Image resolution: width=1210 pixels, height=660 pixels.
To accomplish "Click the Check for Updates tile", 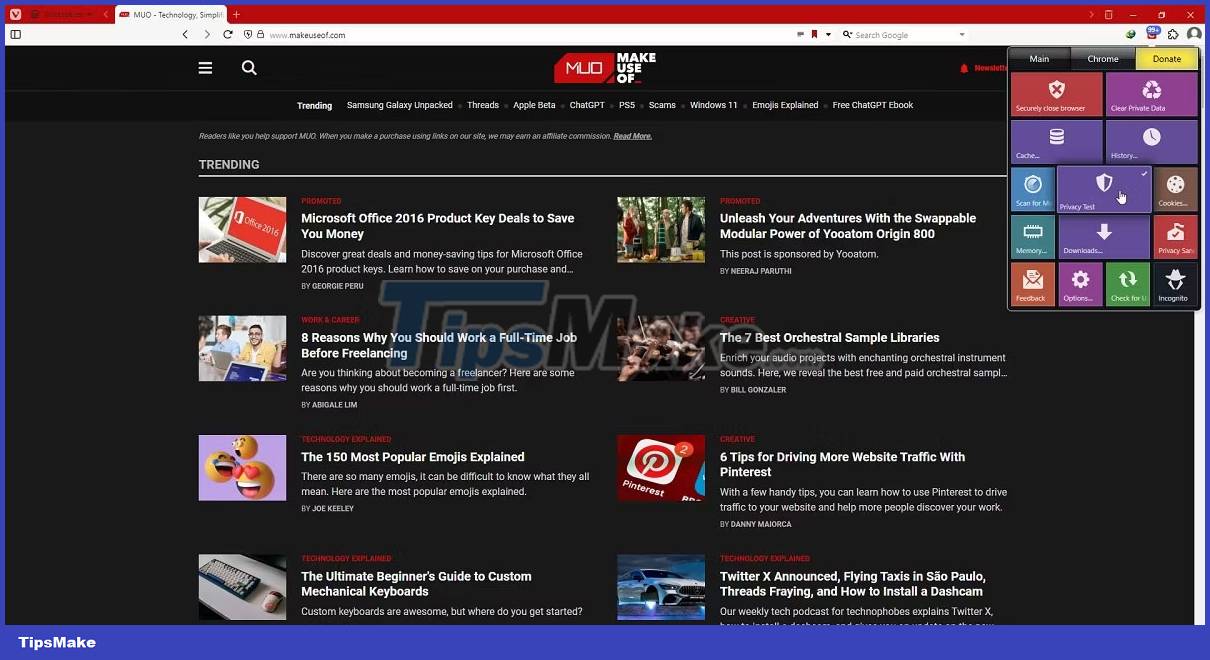I will 1128,284.
